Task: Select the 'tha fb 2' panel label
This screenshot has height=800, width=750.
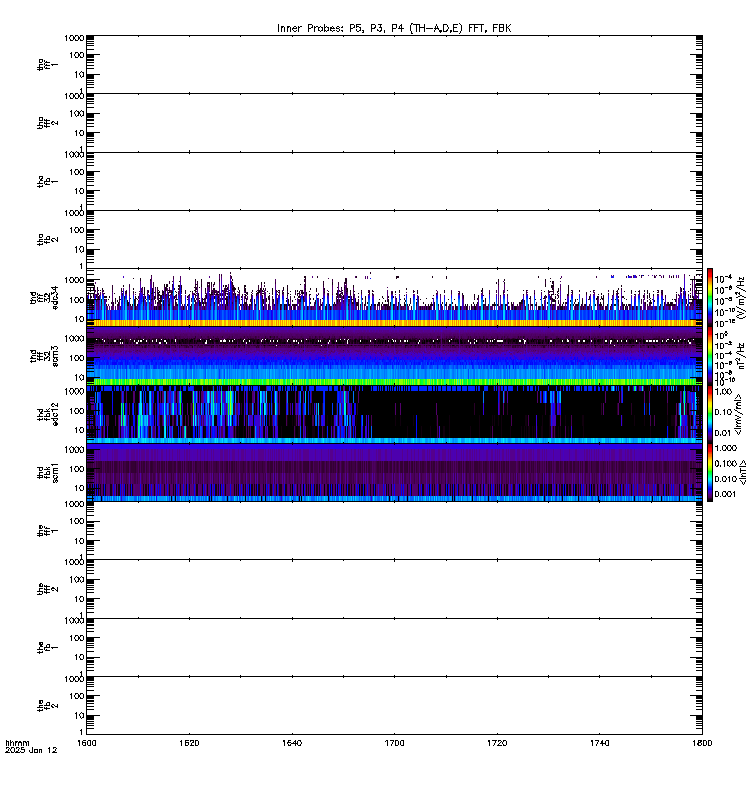Action: click(x=47, y=239)
